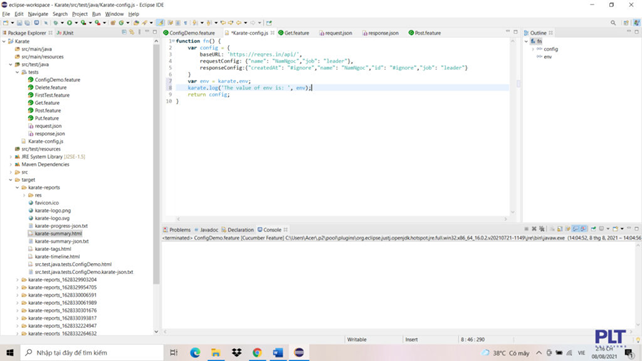
Task: Toggle Link with Editor in Package Explorer
Action: 132,32
